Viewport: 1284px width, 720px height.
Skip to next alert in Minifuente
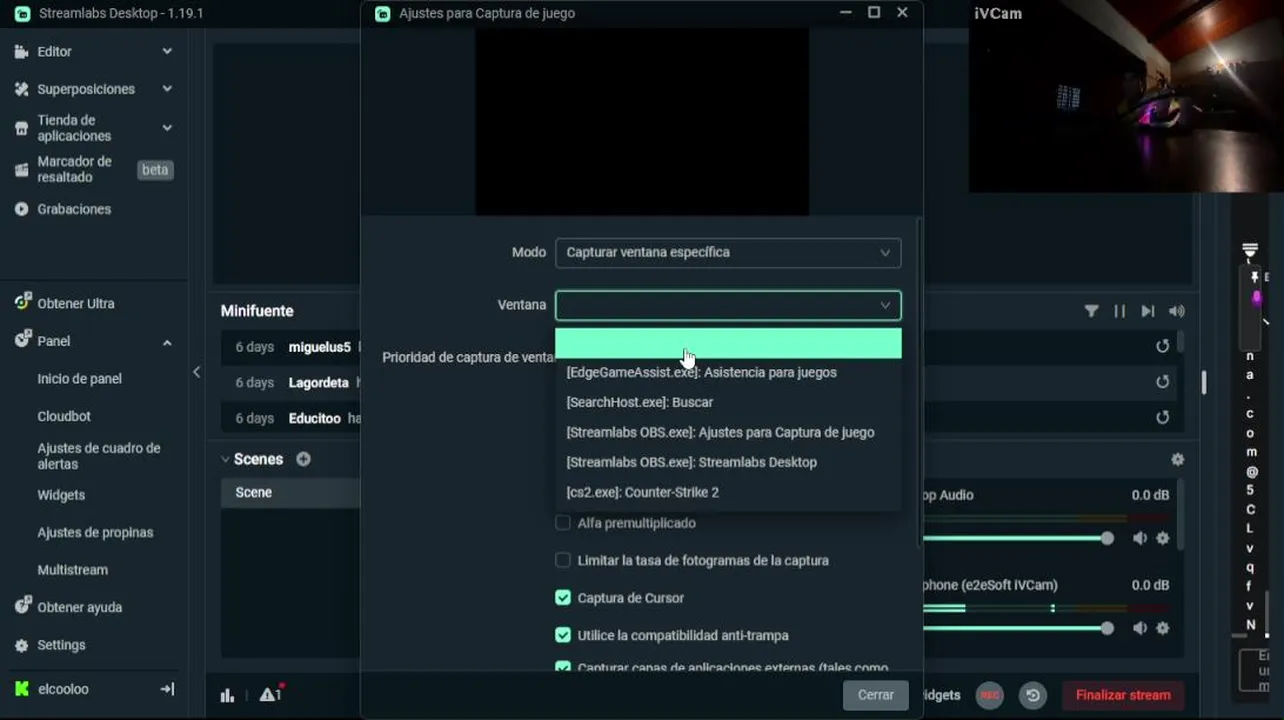(1148, 311)
